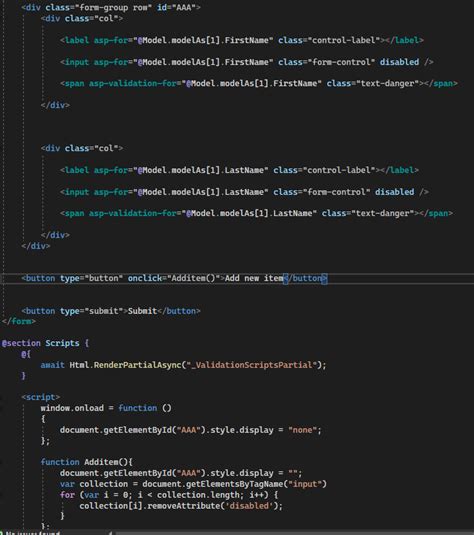Place cursor in 'Add new item' button text
This screenshot has height=535, width=474.
coord(254,278)
